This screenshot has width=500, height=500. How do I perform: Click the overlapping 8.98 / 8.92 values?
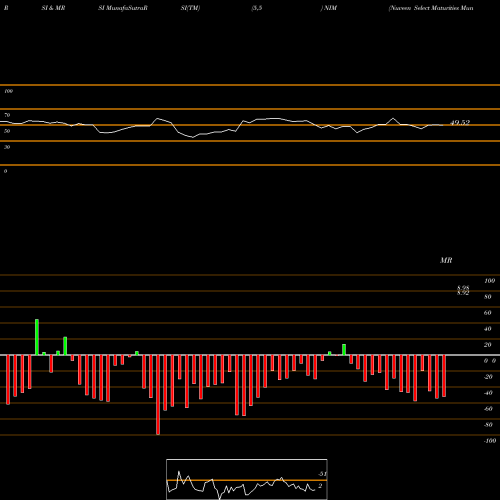click(463, 290)
